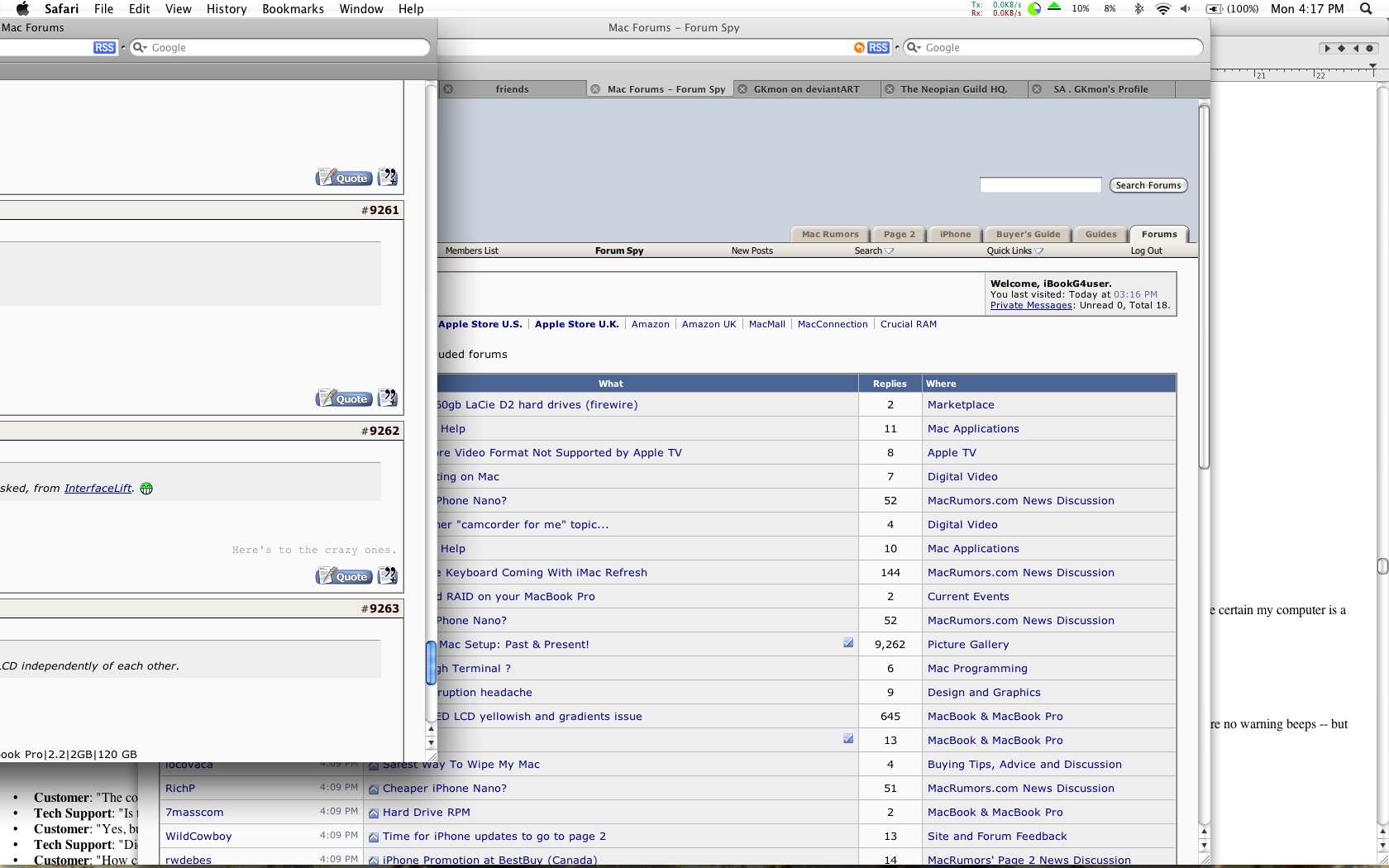Open the WildCowboy user link
Image resolution: width=1389 pixels, height=868 pixels.
click(198, 837)
